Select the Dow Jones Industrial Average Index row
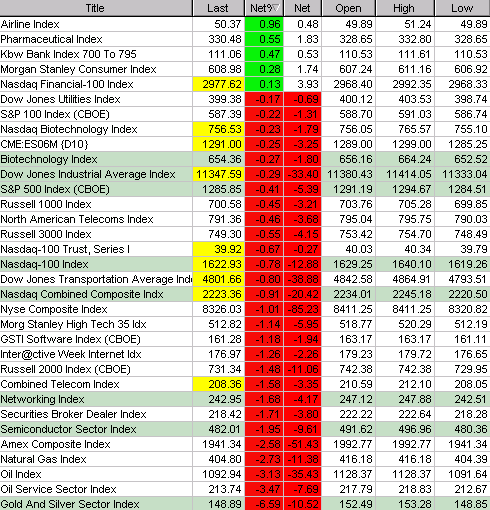 (x=245, y=174)
